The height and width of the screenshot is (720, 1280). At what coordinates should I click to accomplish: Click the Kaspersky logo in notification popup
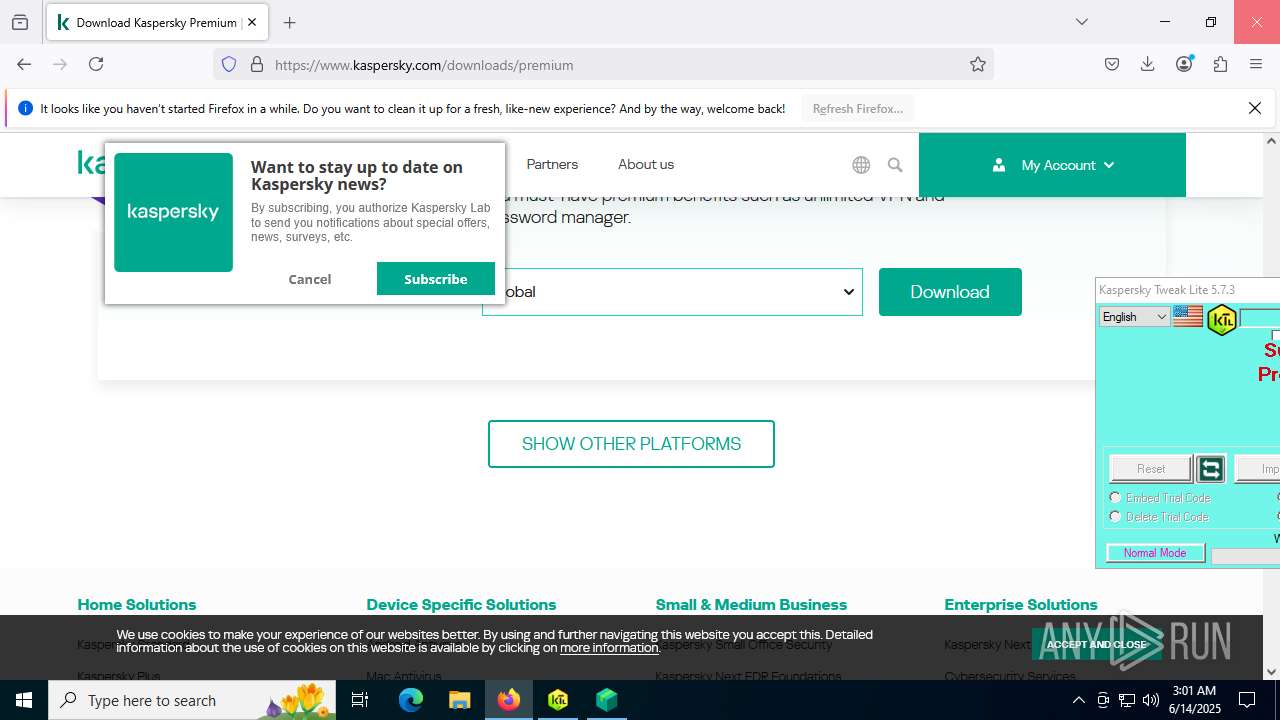pos(173,212)
